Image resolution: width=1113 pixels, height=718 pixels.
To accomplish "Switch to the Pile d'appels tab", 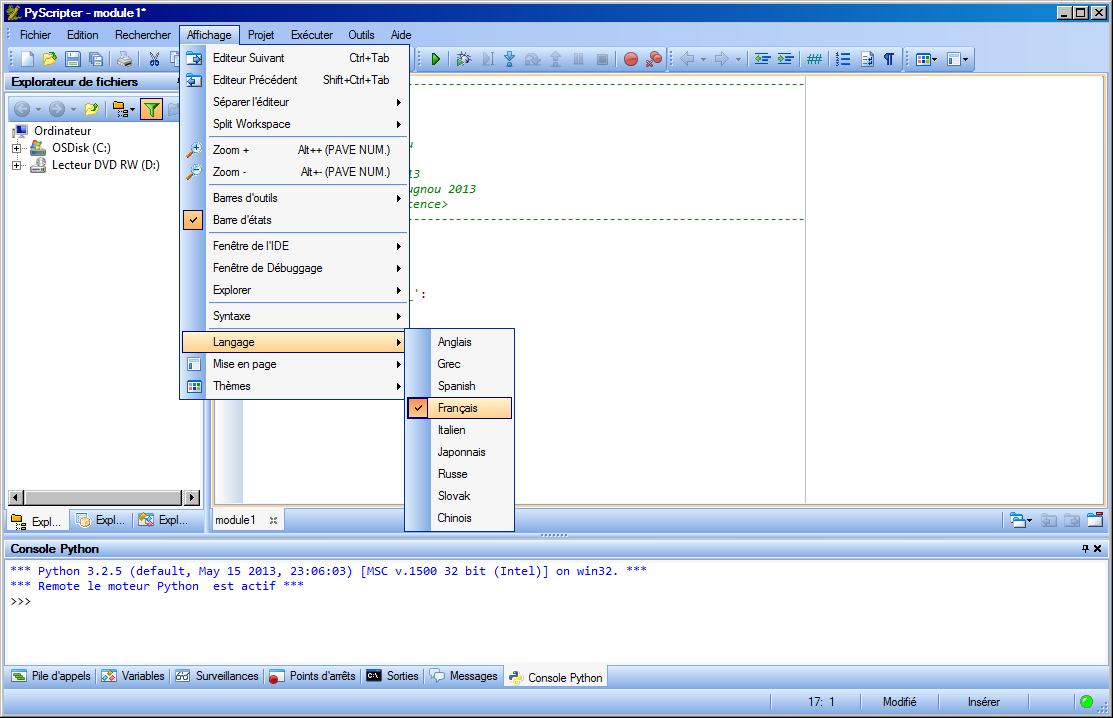I will (52, 676).
